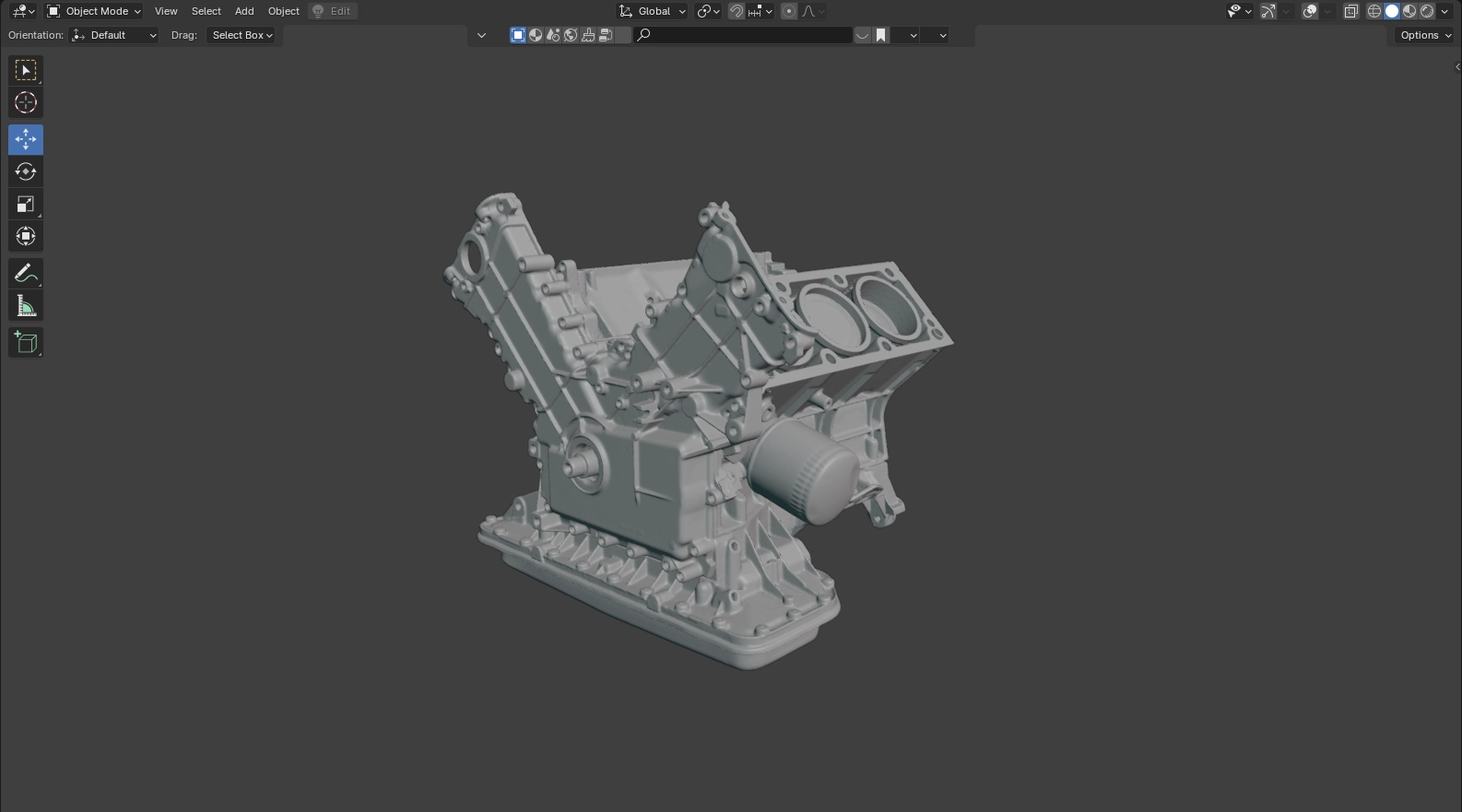Activate the Rotate tool

point(26,172)
